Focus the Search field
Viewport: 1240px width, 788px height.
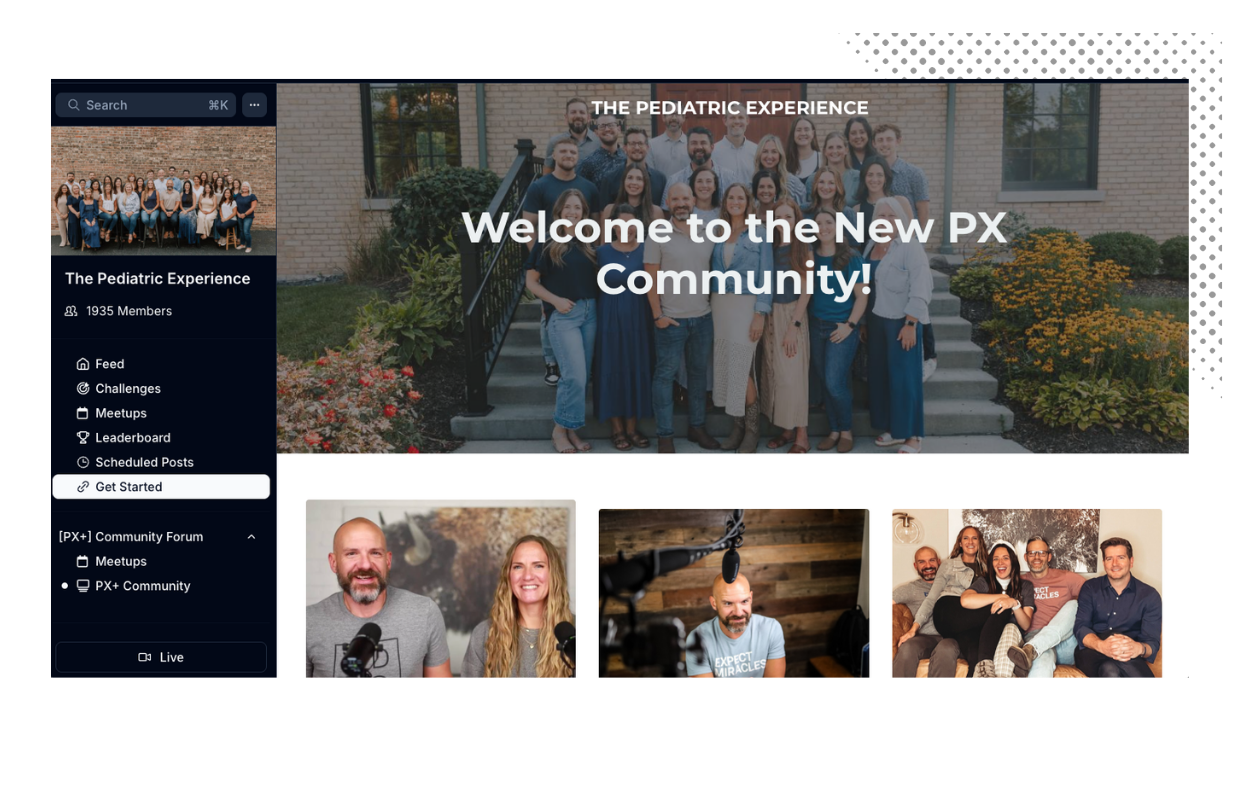coord(146,105)
